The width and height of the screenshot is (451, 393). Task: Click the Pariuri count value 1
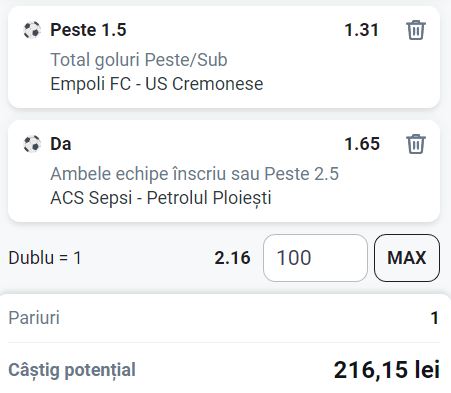[x=435, y=318]
